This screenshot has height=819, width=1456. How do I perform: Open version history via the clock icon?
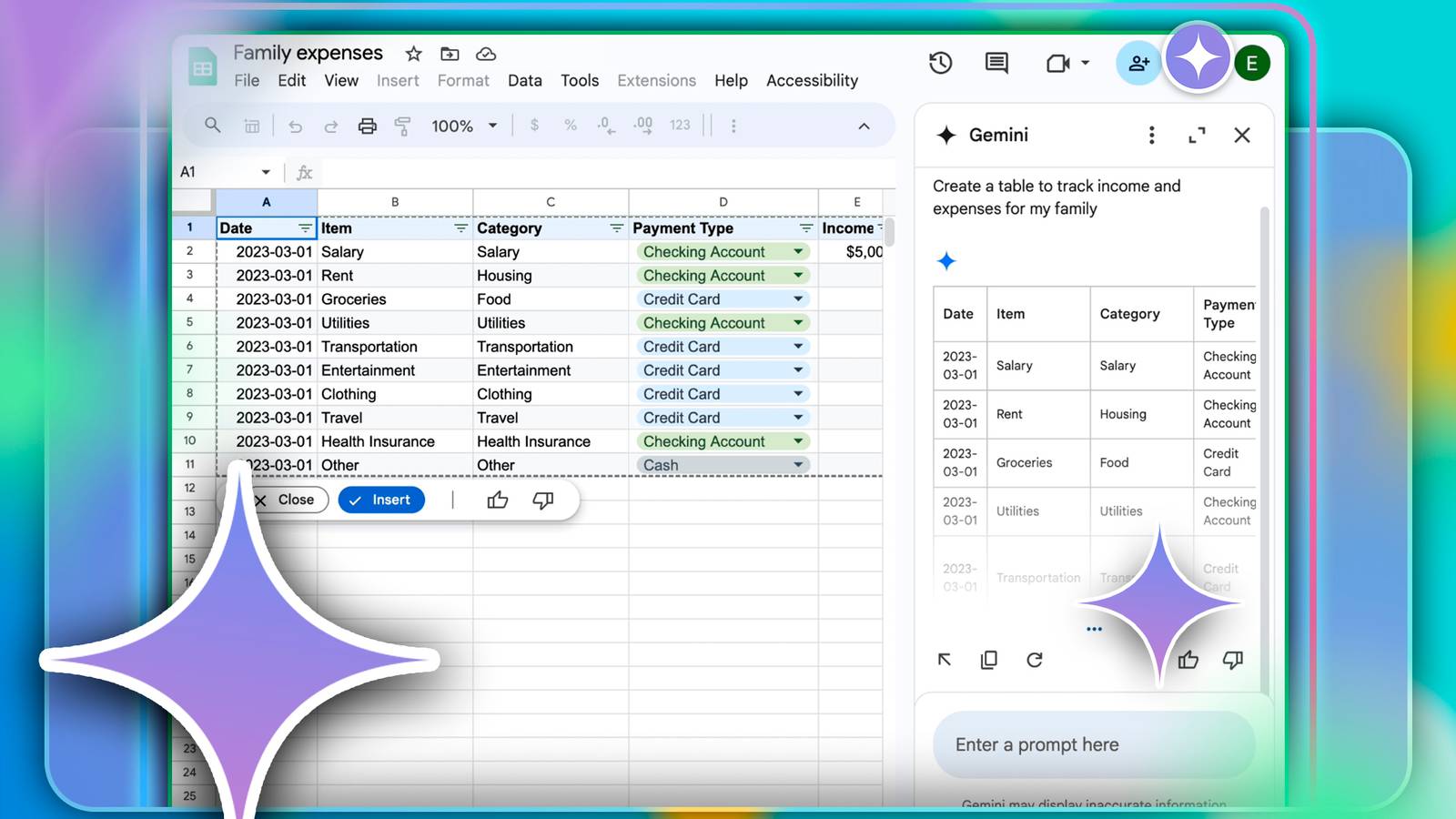coord(941,63)
